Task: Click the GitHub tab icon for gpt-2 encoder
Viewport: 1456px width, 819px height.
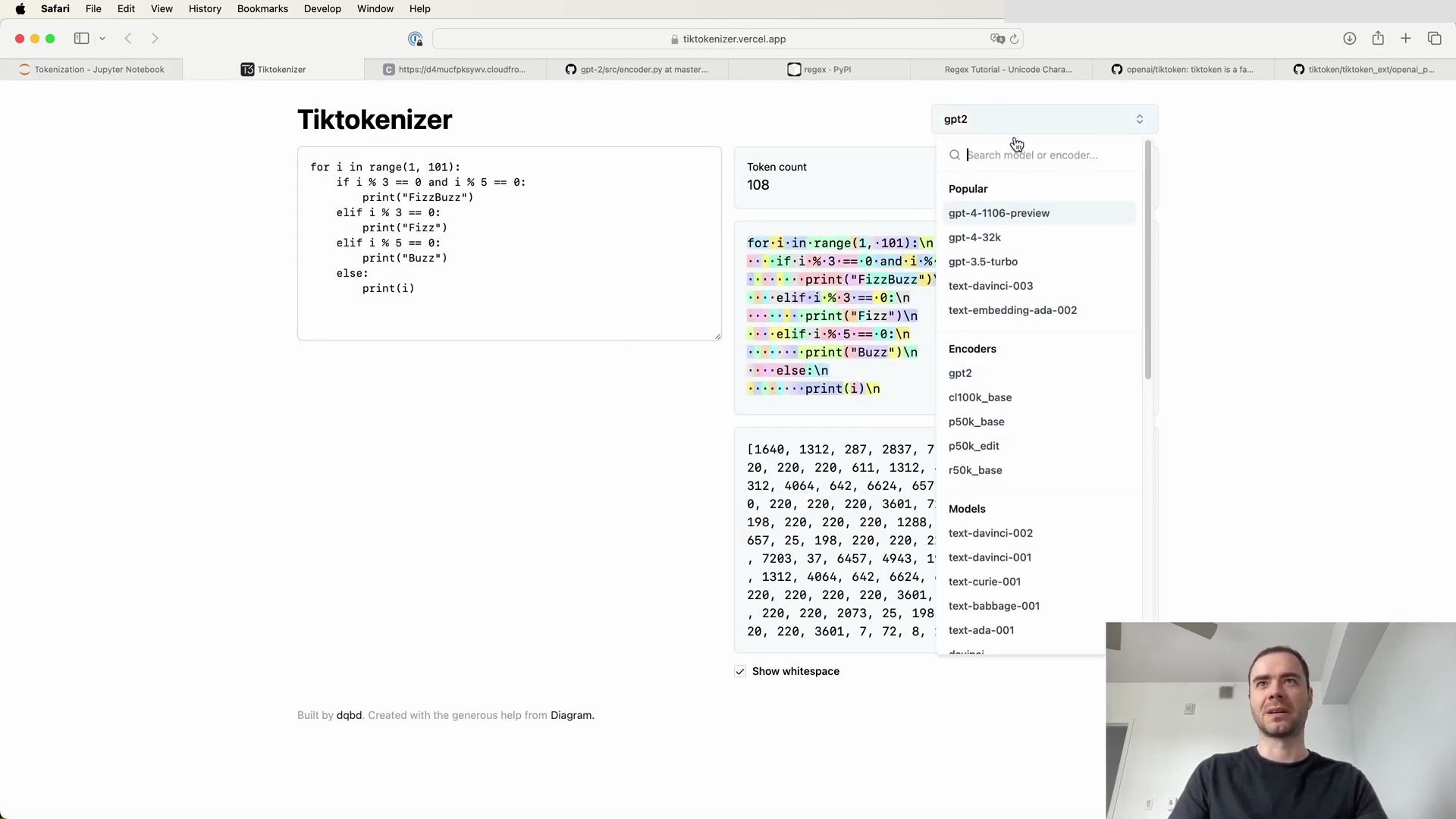Action: tap(571, 69)
